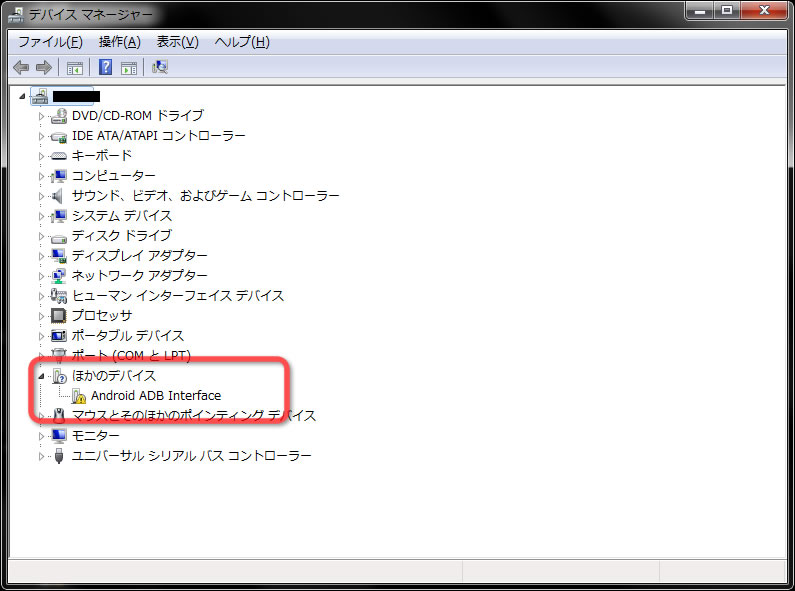This screenshot has height=591, width=795.
Task: Click the IDE ATA/ATAPI コントローラー icon
Action: tap(59, 136)
